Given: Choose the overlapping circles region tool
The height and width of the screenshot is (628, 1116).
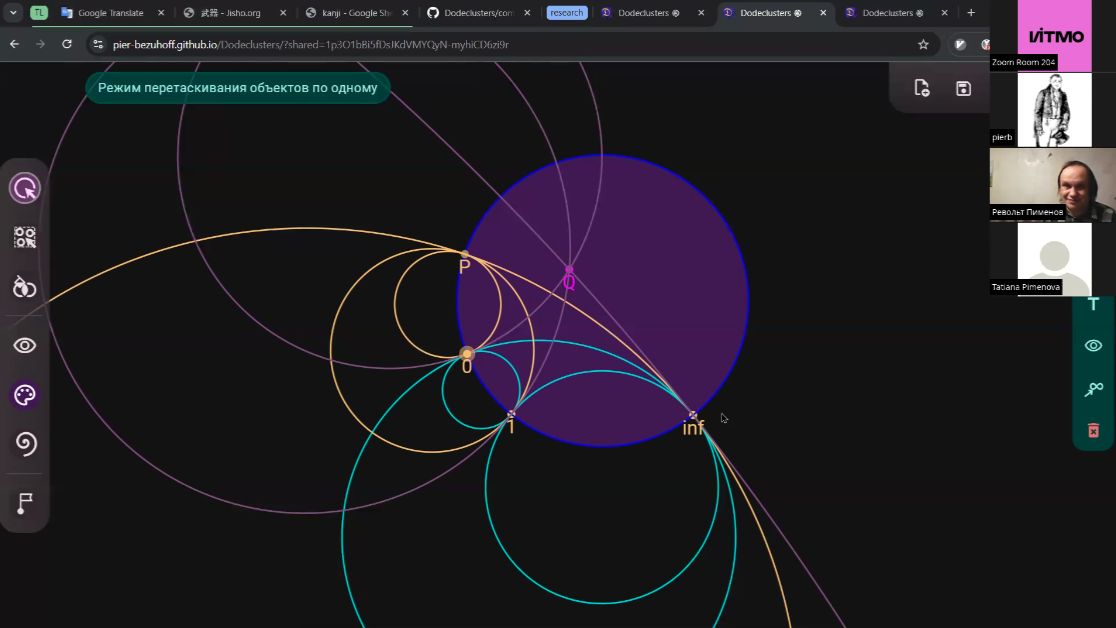Looking at the screenshot, I should tap(25, 287).
